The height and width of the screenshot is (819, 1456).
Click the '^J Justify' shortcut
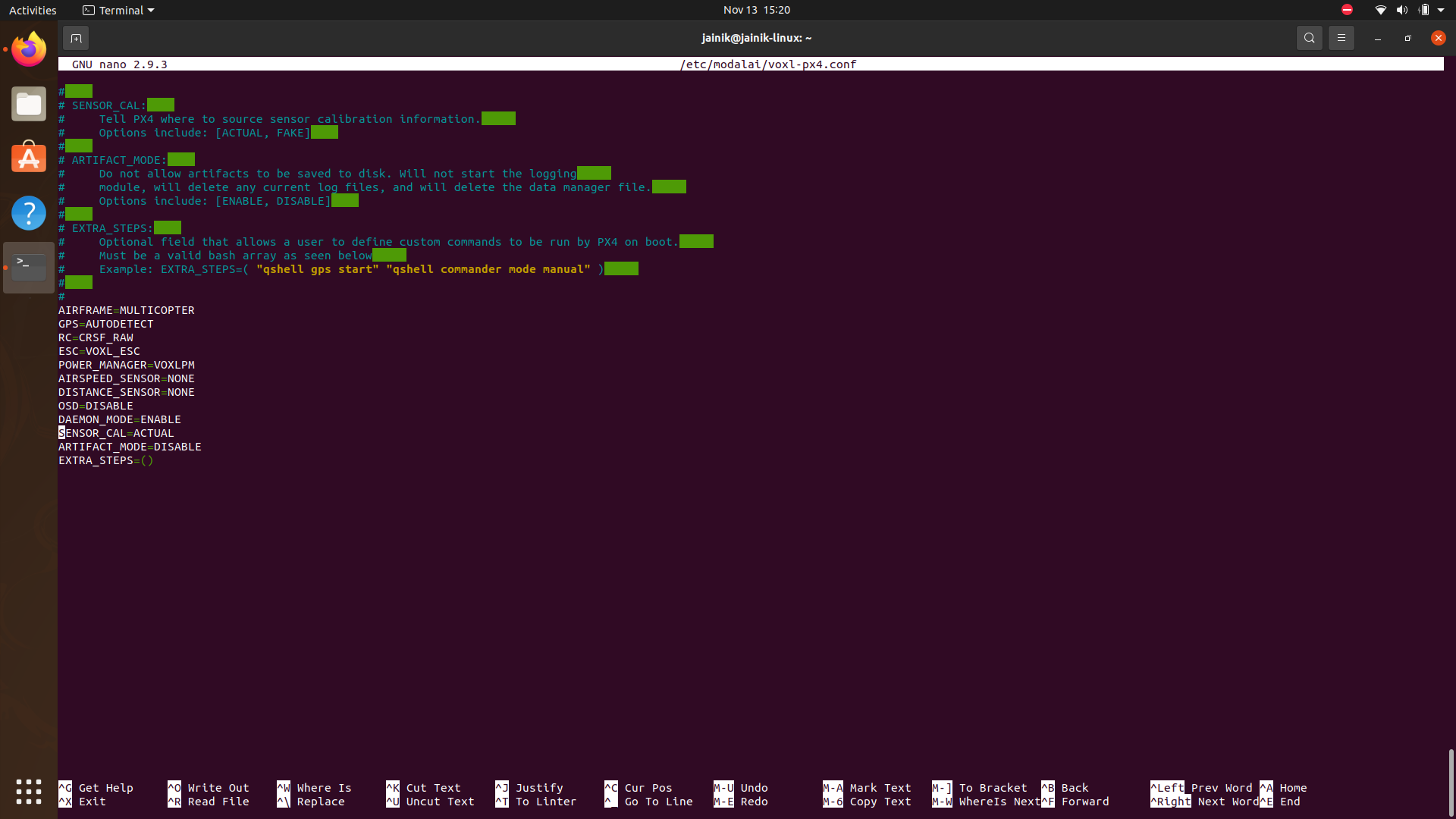[x=529, y=788]
